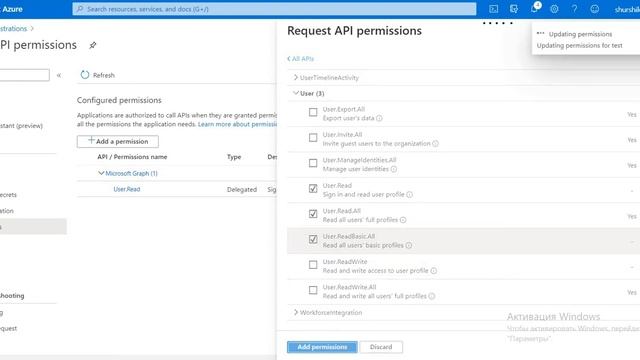Expand the WorkforceIntegration group

(x=296, y=312)
